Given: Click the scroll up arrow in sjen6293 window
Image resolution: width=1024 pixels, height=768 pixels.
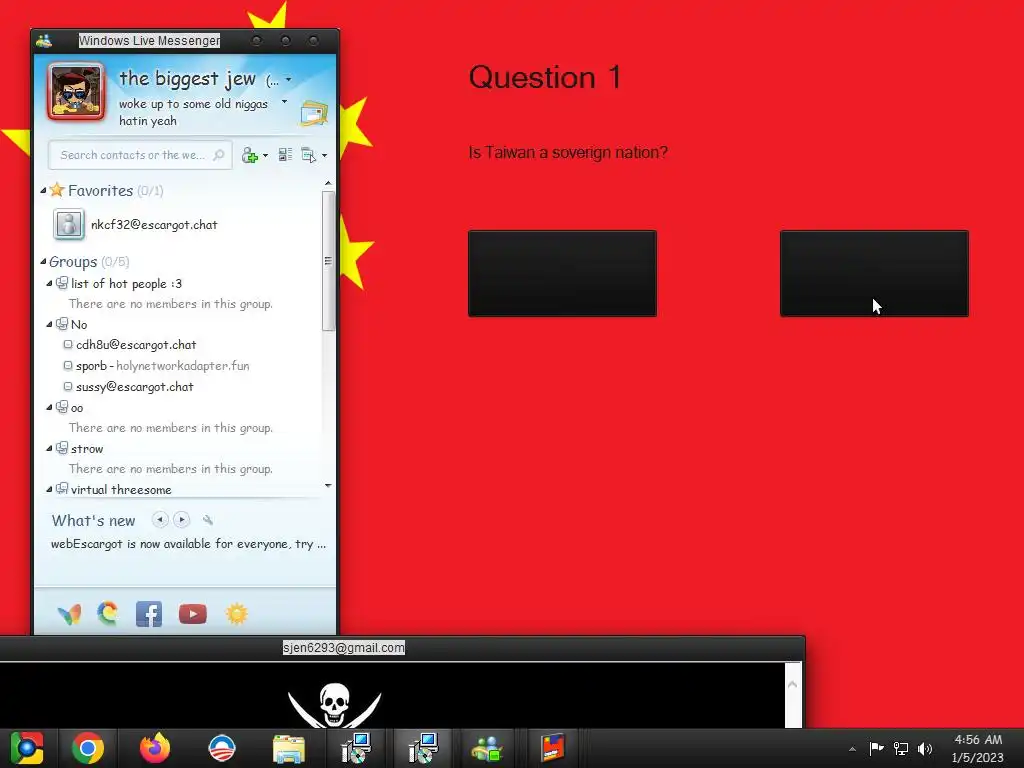Looking at the screenshot, I should [x=793, y=684].
